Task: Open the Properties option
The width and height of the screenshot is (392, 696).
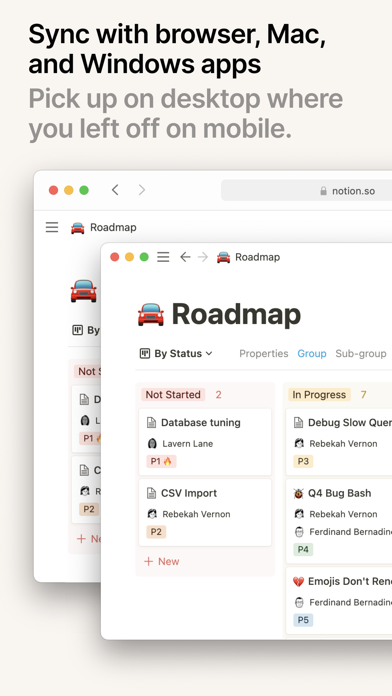Action: 264,354
